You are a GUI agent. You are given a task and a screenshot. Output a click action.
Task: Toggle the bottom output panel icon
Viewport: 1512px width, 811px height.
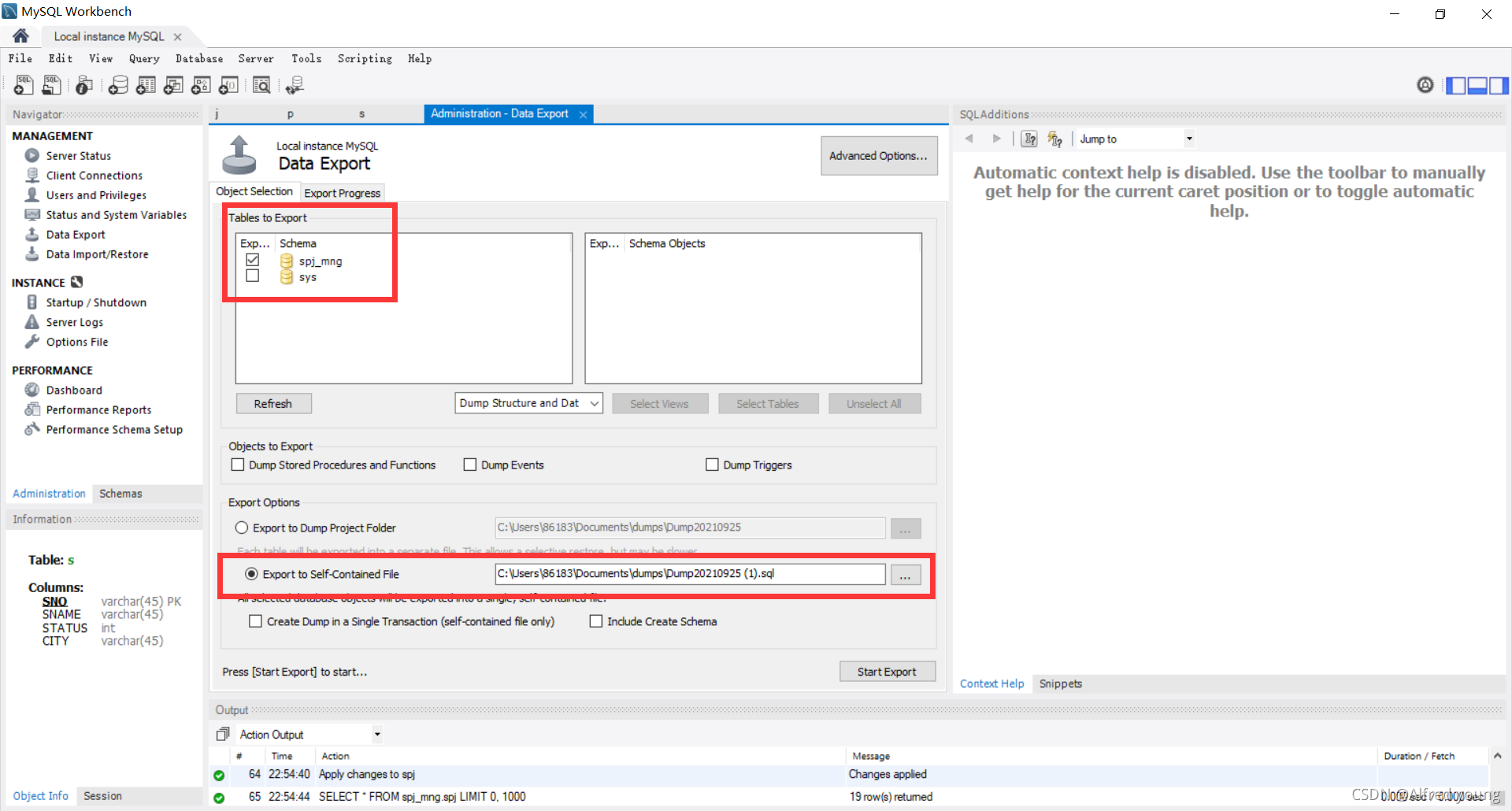tap(1477, 86)
